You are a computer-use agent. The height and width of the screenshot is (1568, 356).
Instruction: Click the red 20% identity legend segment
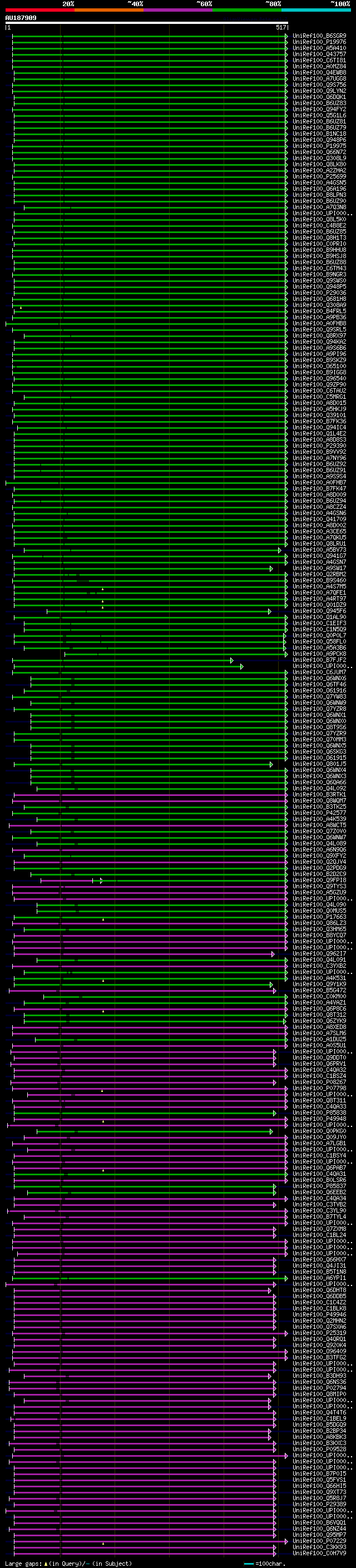pos(39,10)
